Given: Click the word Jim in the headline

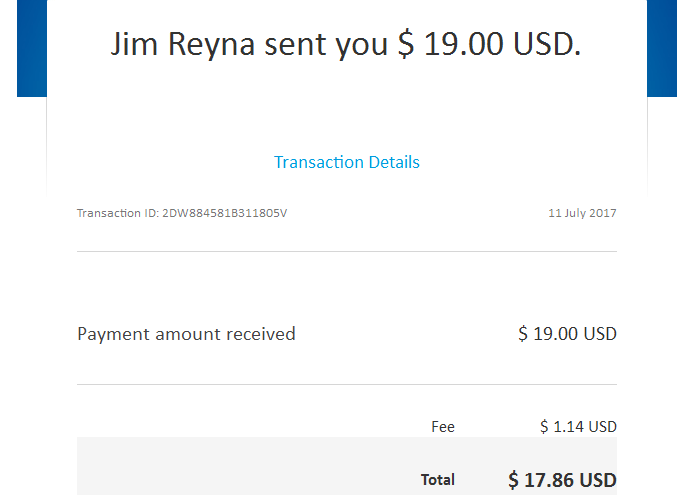Looking at the screenshot, I should [134, 44].
